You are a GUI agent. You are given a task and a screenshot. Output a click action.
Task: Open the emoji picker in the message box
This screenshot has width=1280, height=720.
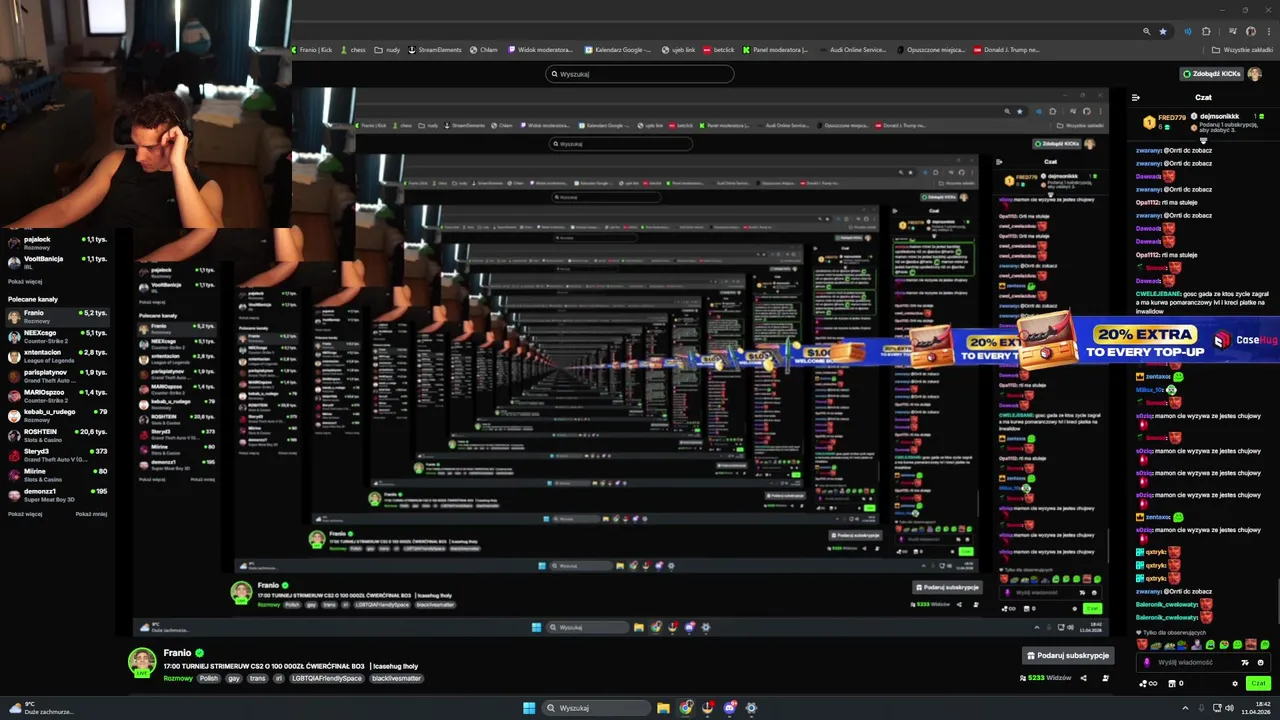point(1260,662)
